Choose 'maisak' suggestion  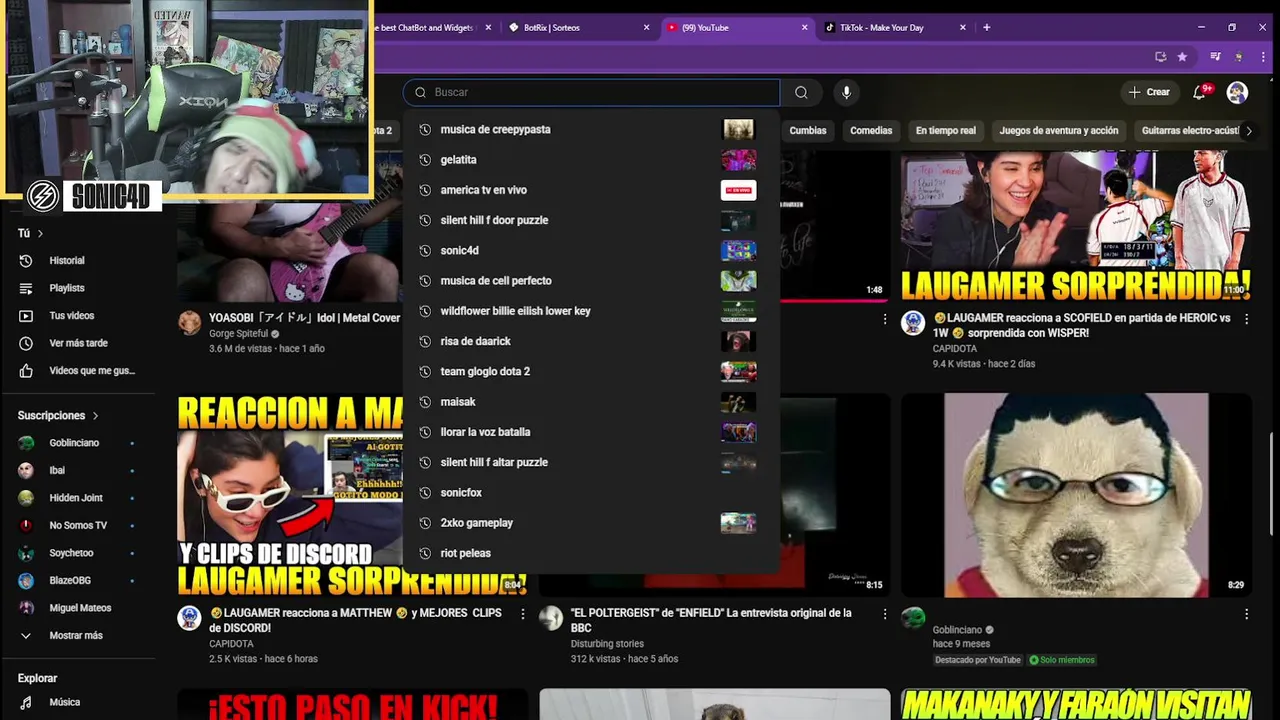coord(590,402)
